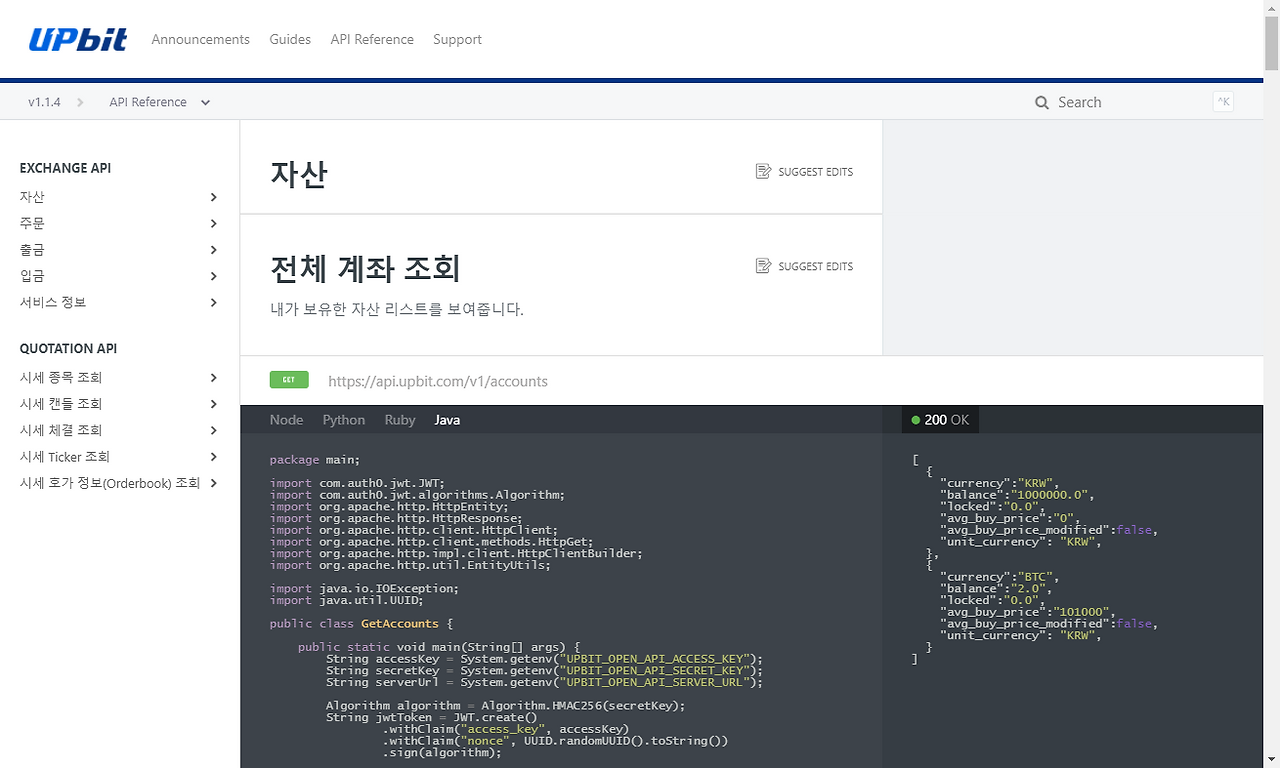Click the SUGGEST EDITS link
This screenshot has height=768, width=1280.
815,171
